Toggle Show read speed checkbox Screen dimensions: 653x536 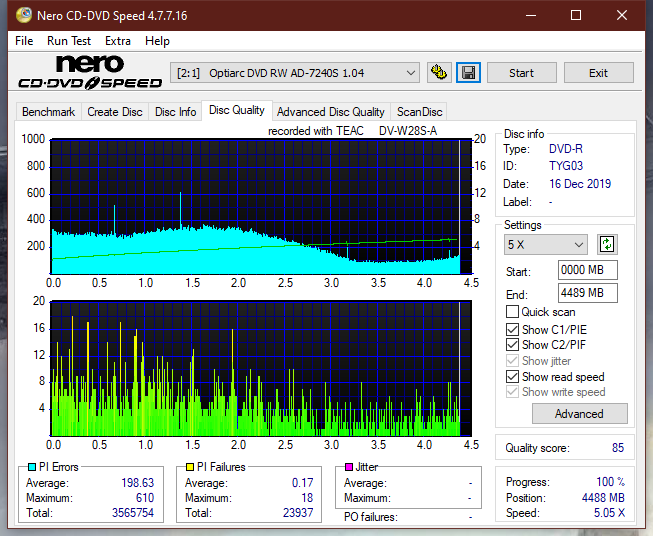pos(512,376)
